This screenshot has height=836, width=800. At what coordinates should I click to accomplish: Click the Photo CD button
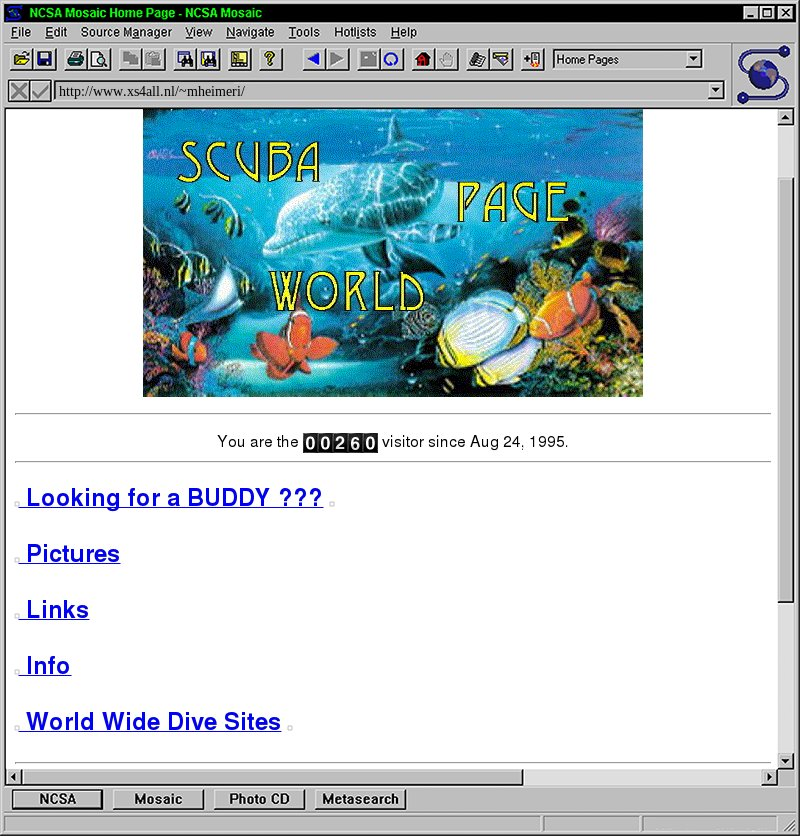259,799
